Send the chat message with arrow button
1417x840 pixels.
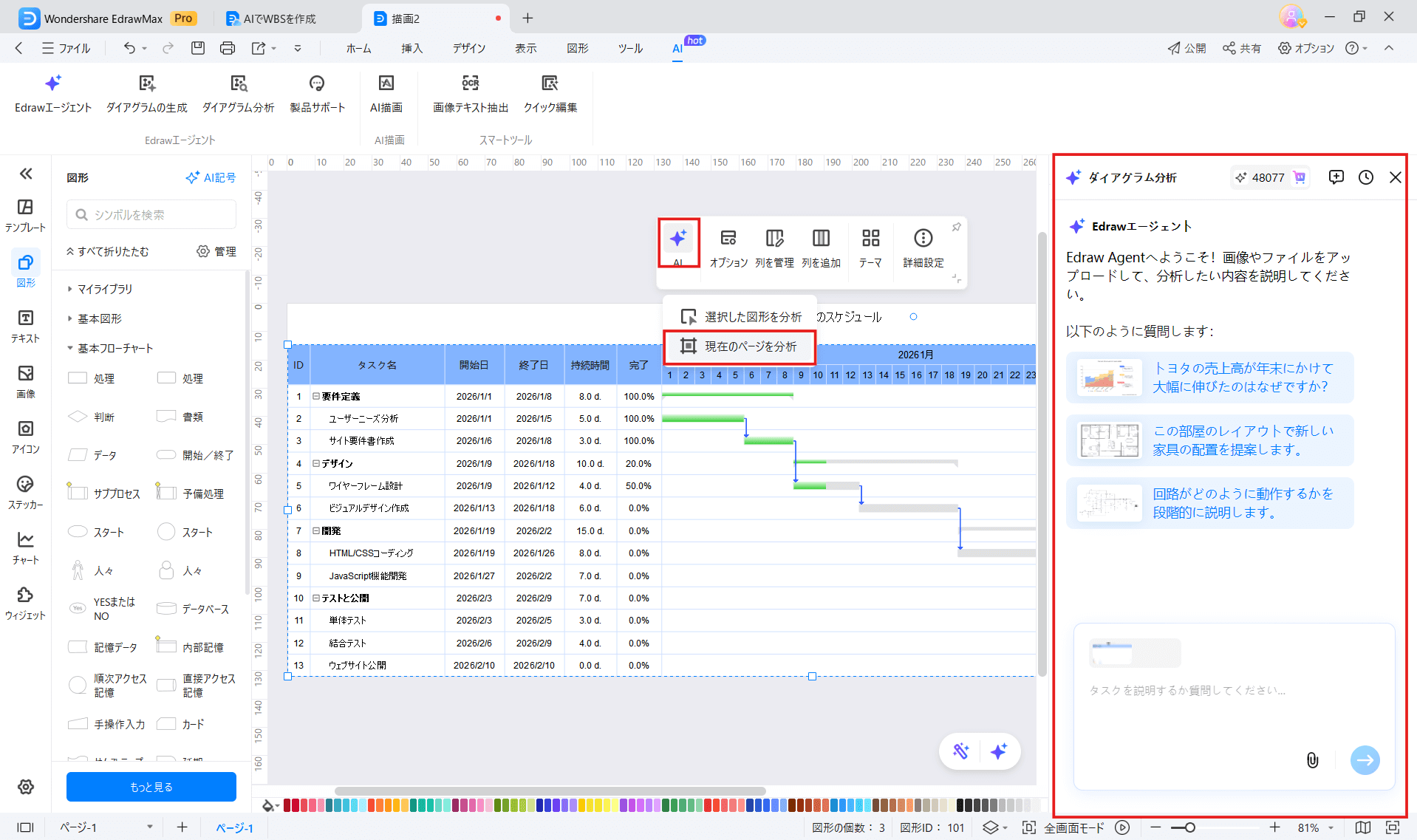(x=1365, y=759)
